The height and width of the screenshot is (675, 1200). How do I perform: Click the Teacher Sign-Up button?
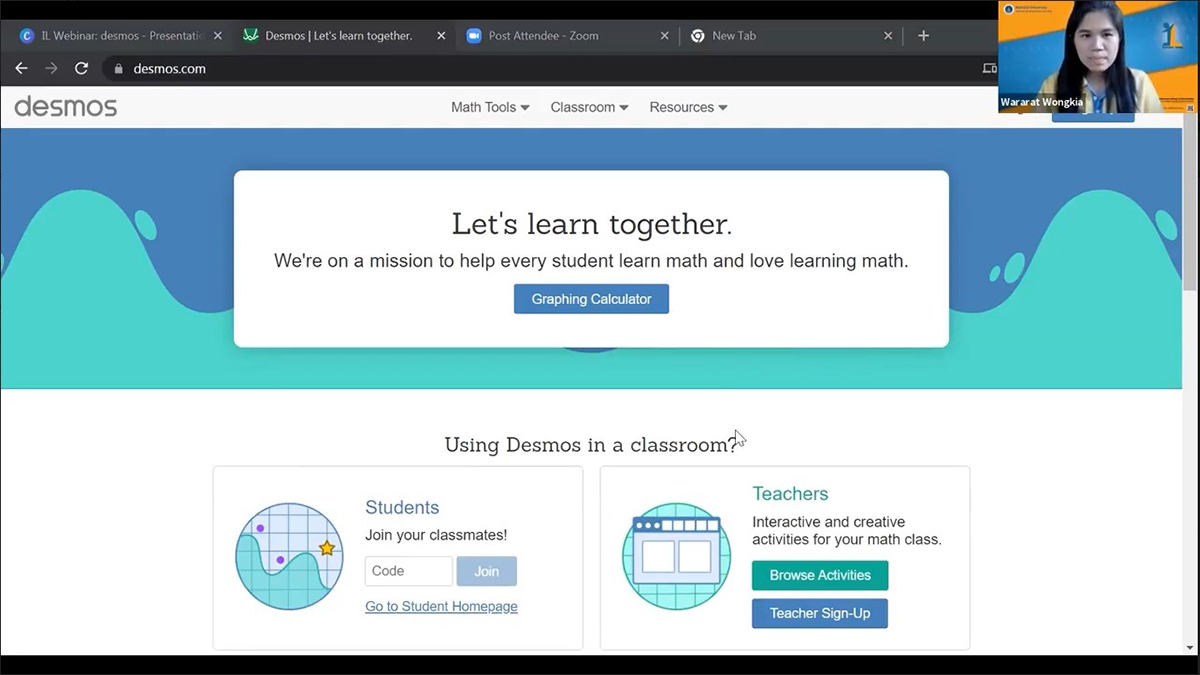(x=819, y=613)
